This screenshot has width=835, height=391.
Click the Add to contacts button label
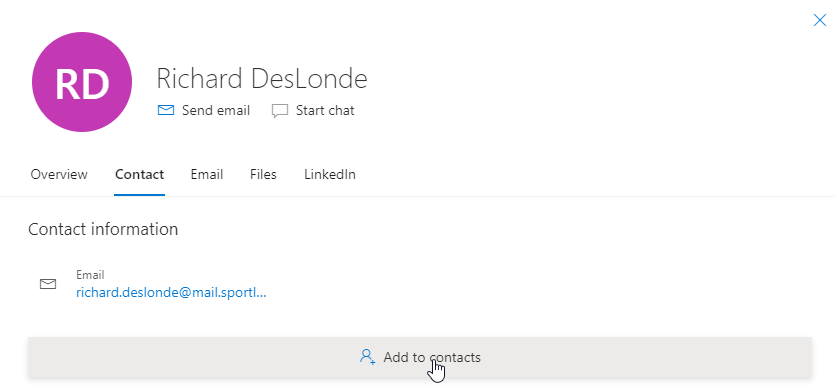(432, 357)
